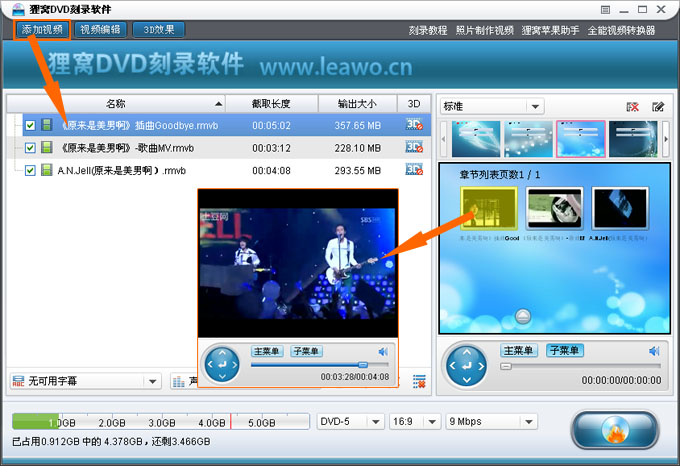The width and height of the screenshot is (680, 466).
Task: Click the audio track equalizer icon
Action: pyautogui.click(x=179, y=381)
